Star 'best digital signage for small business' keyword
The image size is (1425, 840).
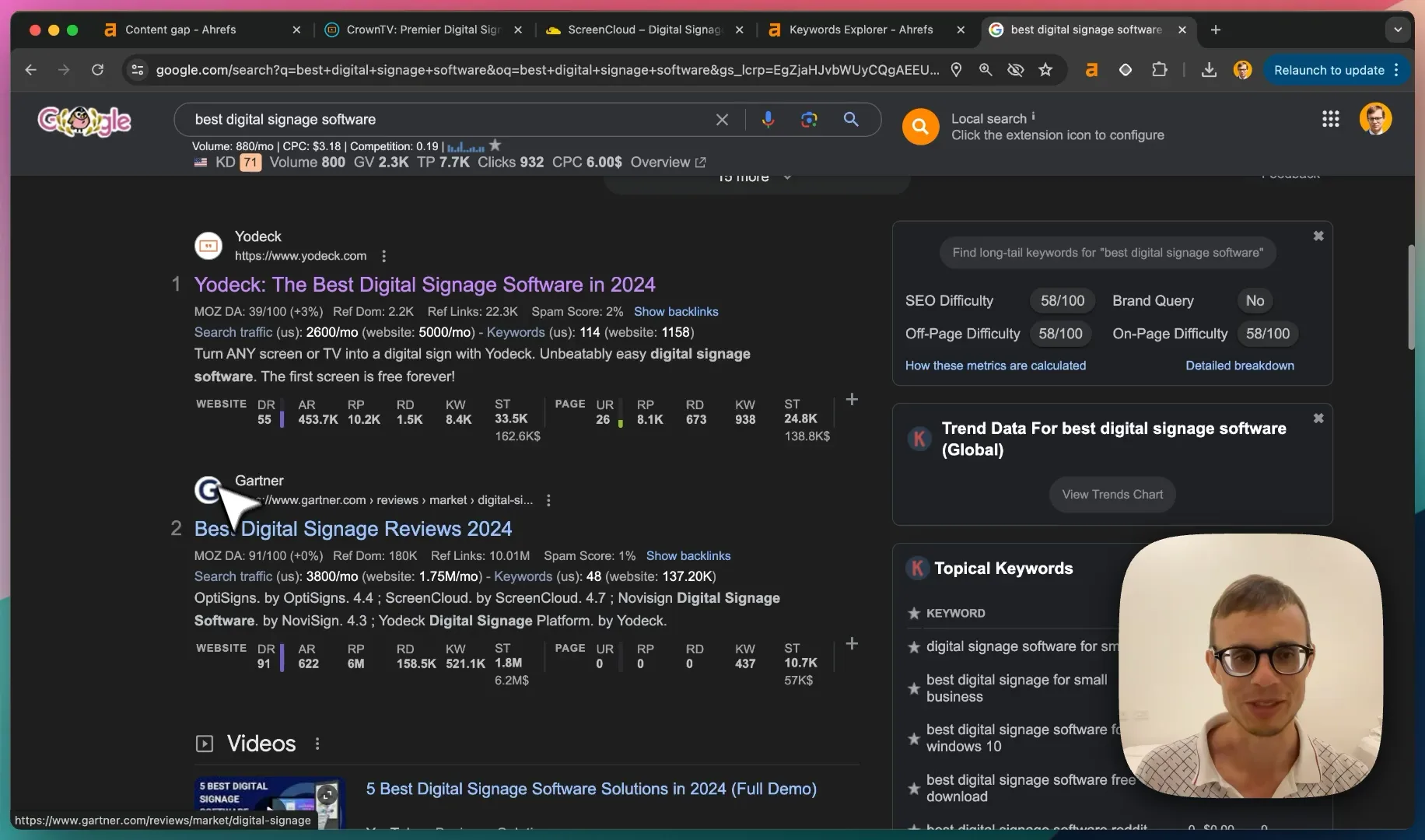click(x=914, y=688)
